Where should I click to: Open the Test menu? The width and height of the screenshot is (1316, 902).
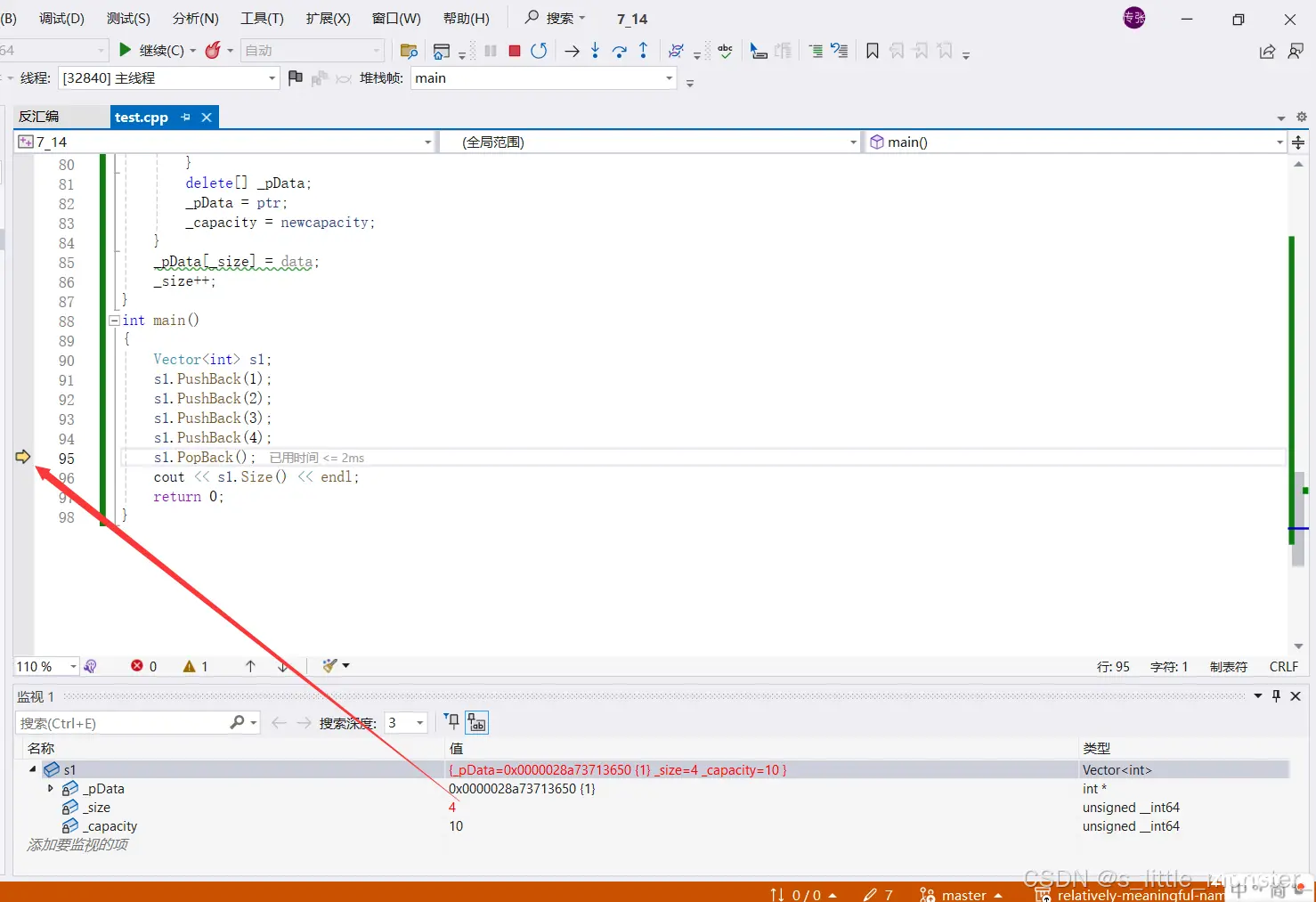point(128,19)
